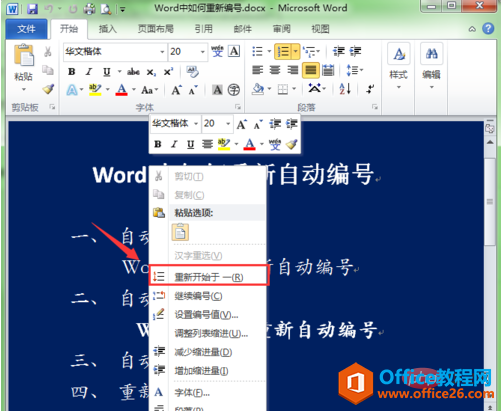Viewport: 501px width, 411px height.
Task: Click the Shading paint bucket icon
Action: coord(258,89)
